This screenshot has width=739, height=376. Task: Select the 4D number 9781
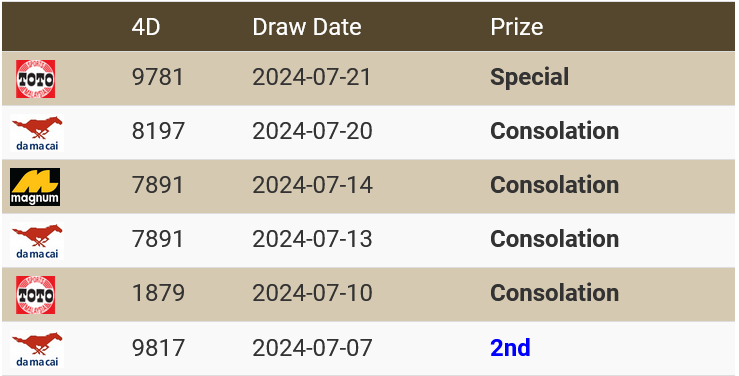157,77
